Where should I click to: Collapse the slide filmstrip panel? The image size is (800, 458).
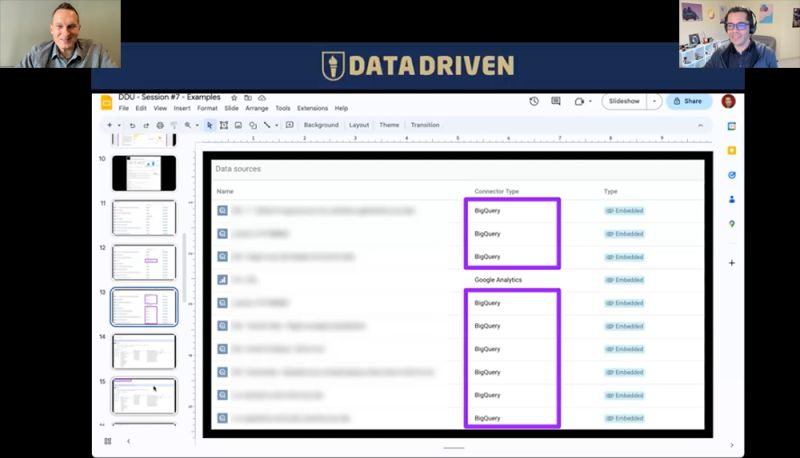pyautogui.click(x=129, y=441)
